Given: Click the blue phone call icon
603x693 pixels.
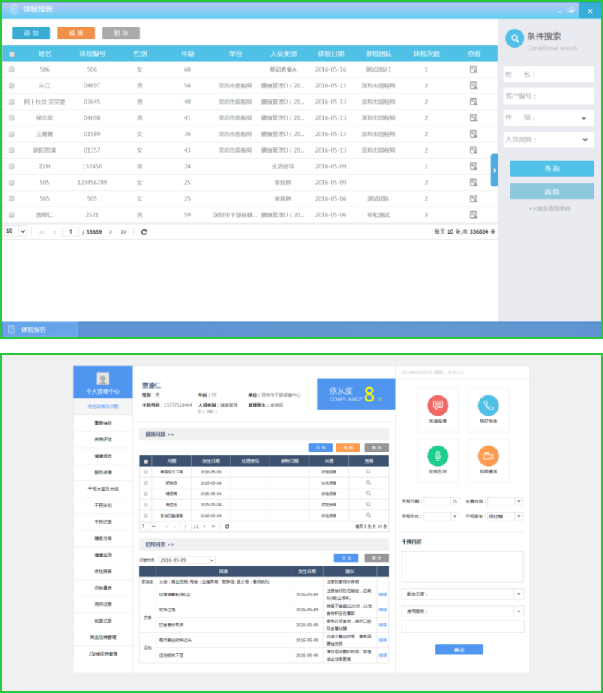Looking at the screenshot, I should tap(488, 405).
